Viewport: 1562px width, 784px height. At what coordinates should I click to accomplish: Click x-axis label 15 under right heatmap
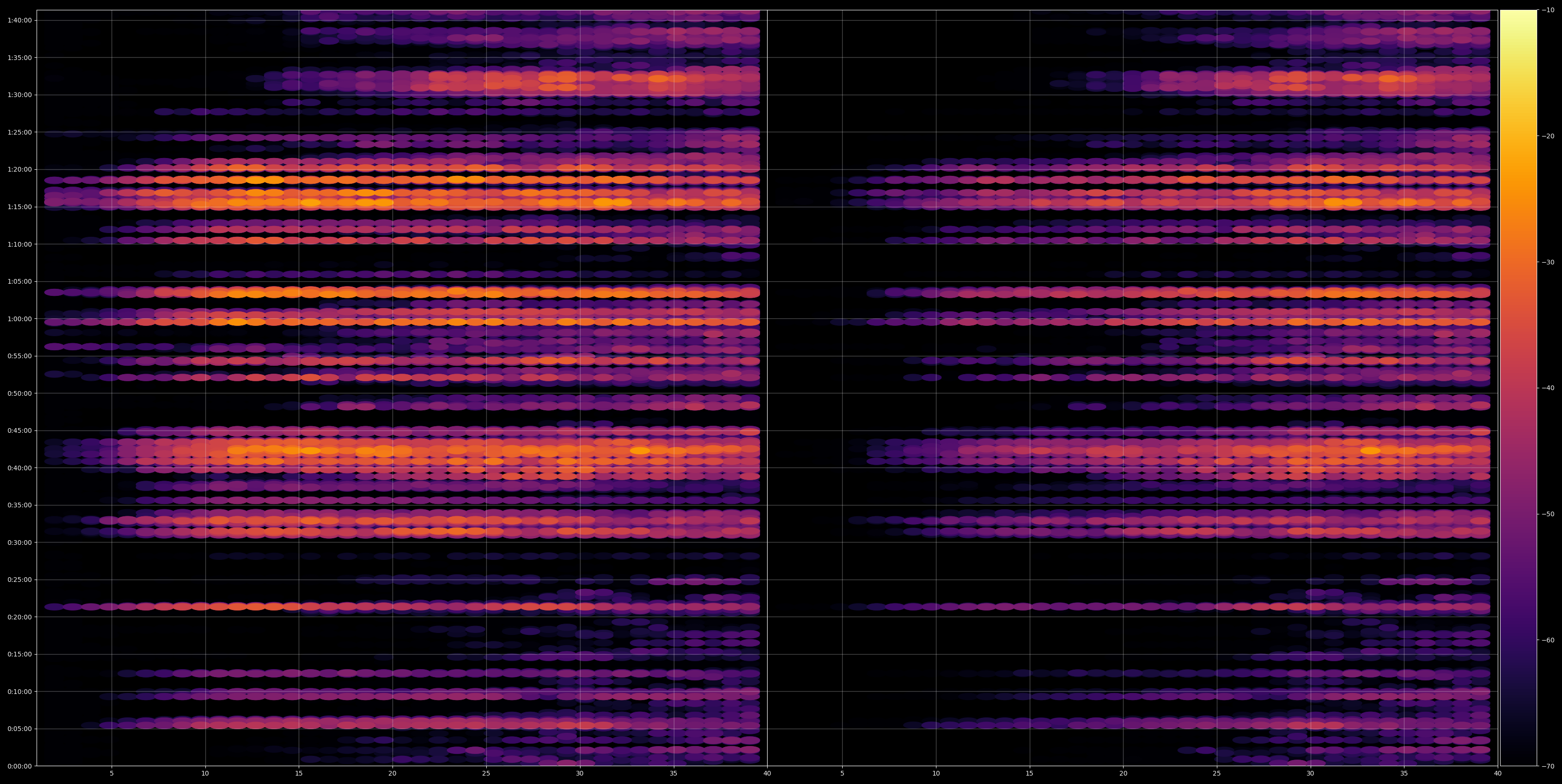(1030, 773)
